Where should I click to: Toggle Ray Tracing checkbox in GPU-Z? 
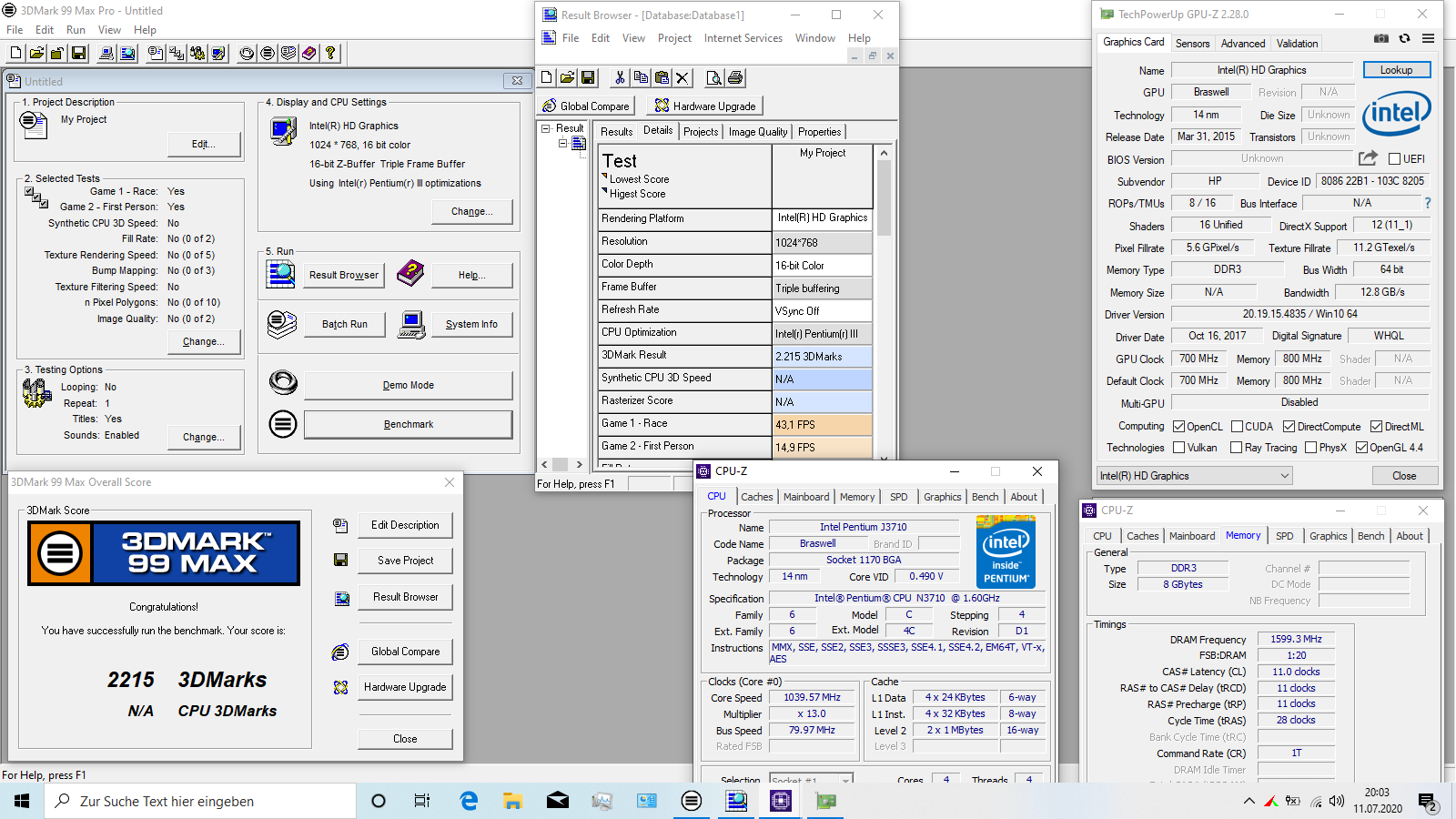tap(1236, 448)
